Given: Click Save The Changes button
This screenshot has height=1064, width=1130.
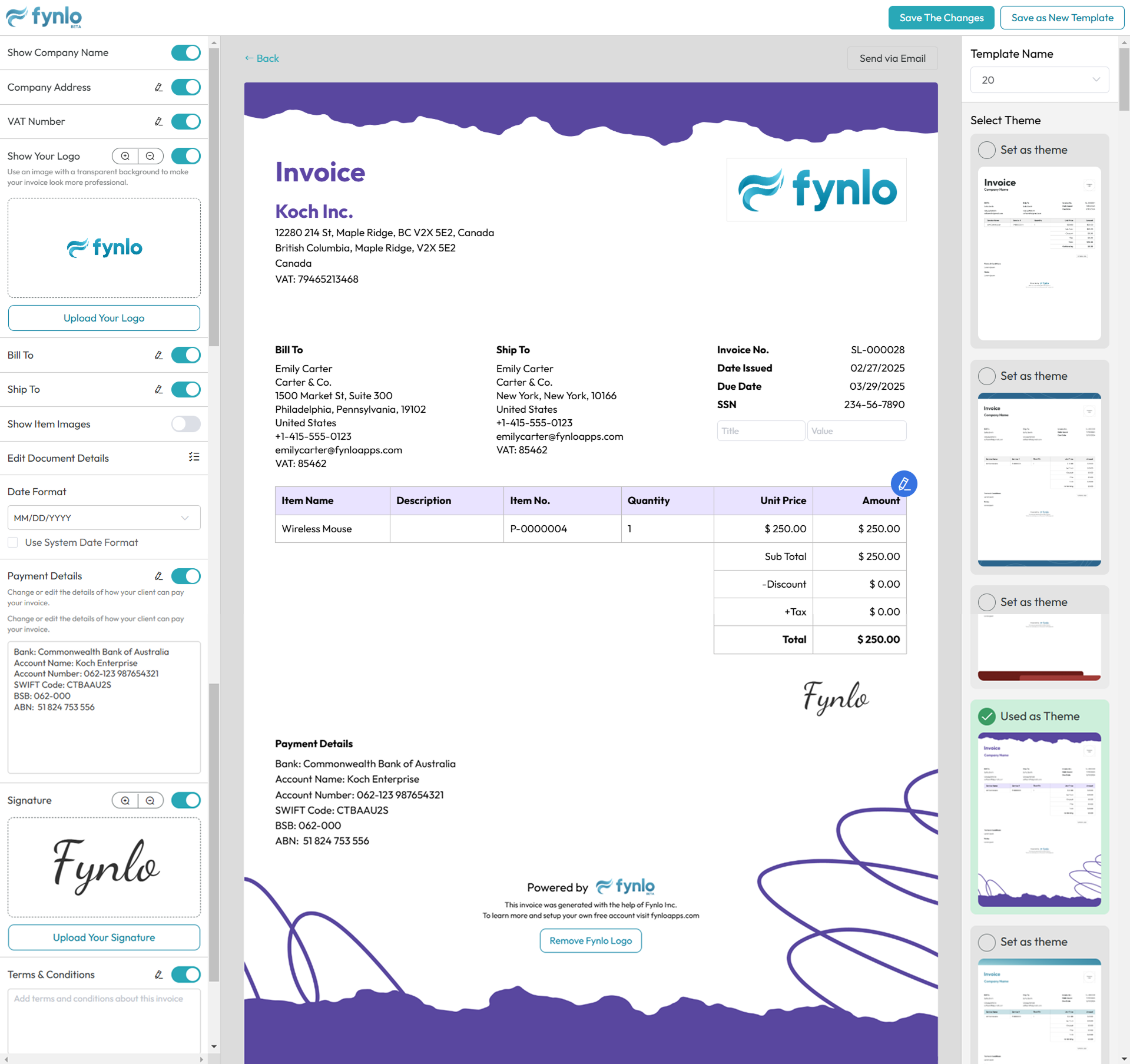Looking at the screenshot, I should (x=941, y=18).
